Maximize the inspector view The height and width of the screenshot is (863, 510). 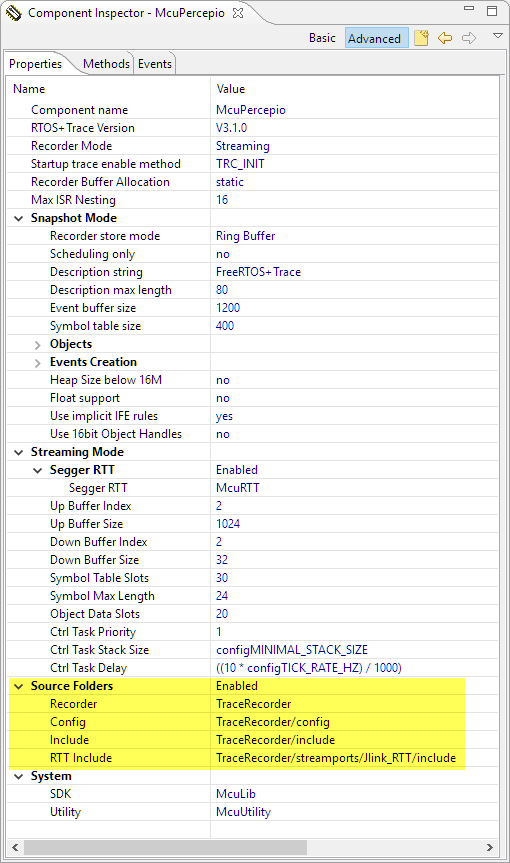coord(492,10)
